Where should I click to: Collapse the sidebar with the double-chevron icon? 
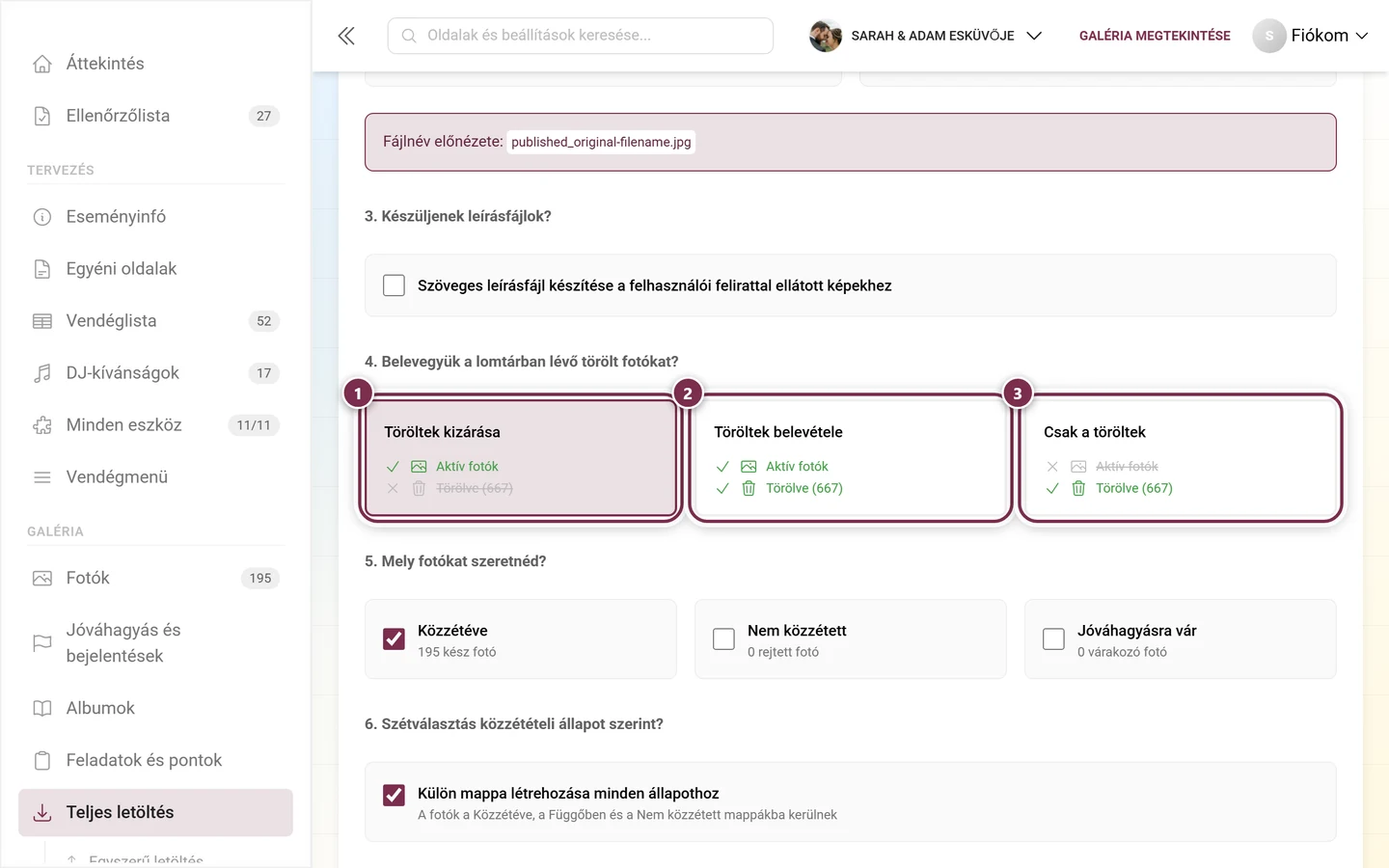point(346,36)
